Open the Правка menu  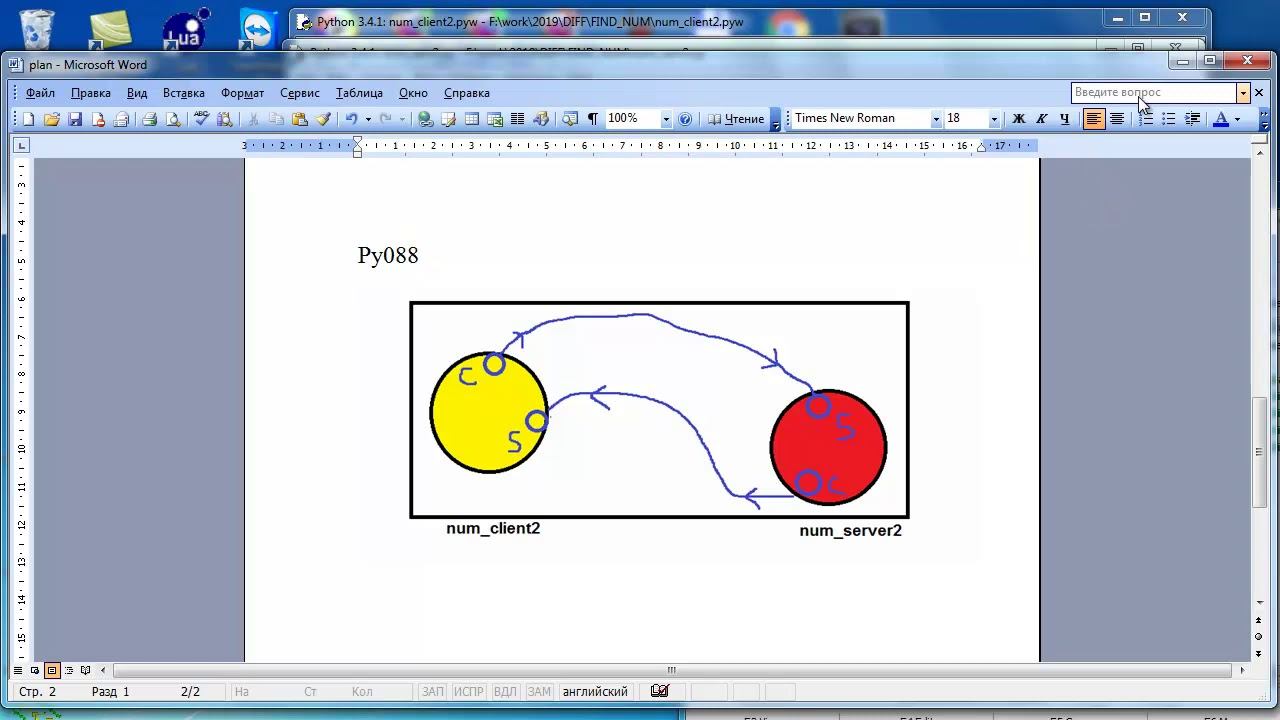[x=91, y=93]
